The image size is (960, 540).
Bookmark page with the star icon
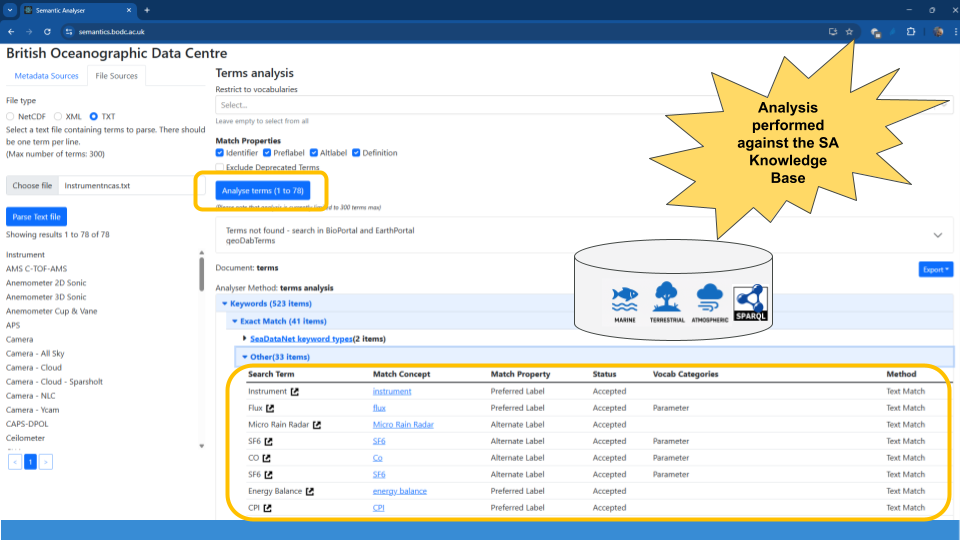coord(849,32)
